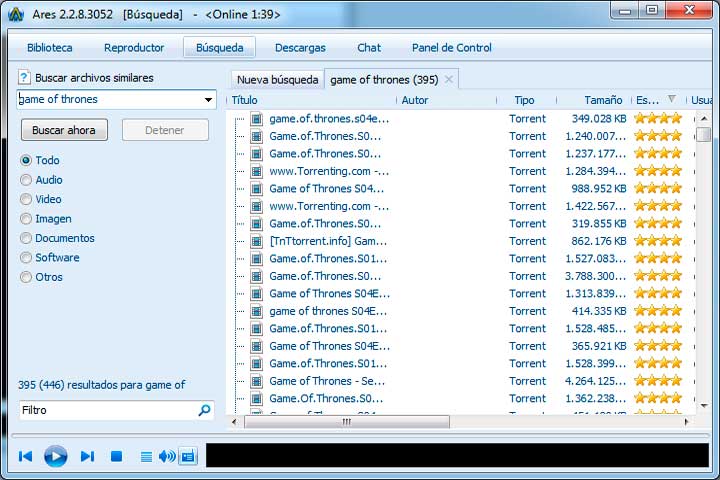720x480 pixels.
Task: Close the game of thrones (395) tab
Action: [x=449, y=79]
